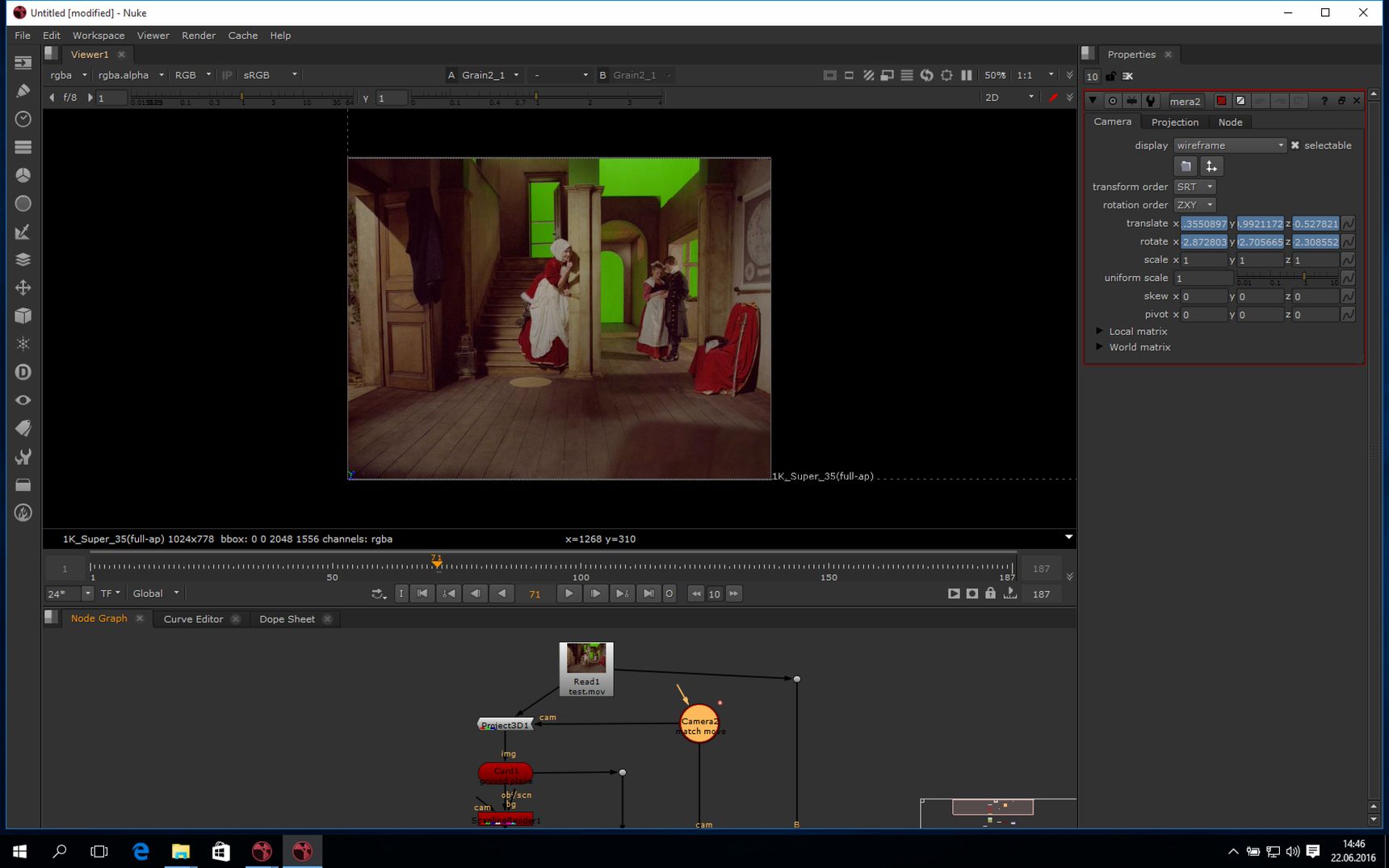The height and width of the screenshot is (868, 1389).
Task: Click the rotate animation curve button
Action: 1348,241
